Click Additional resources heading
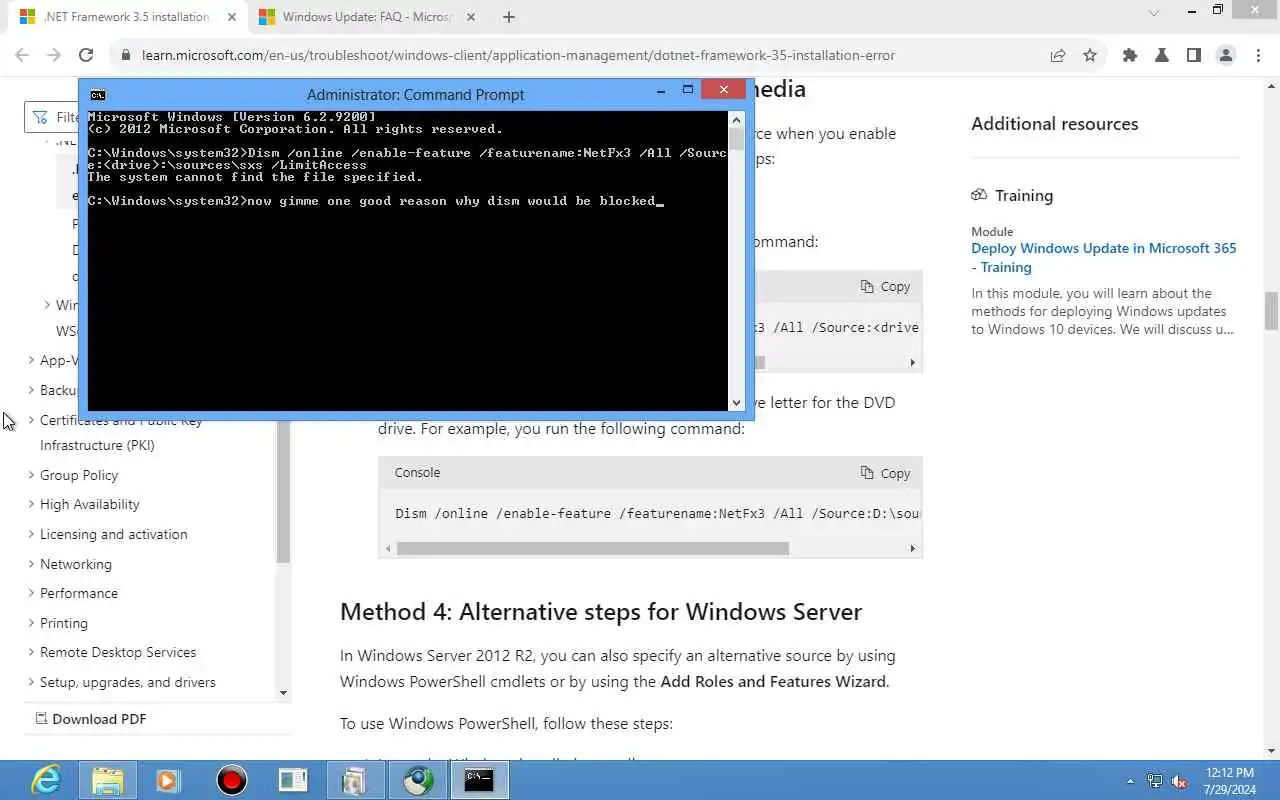Screen dimensions: 1280x800 1055,124
